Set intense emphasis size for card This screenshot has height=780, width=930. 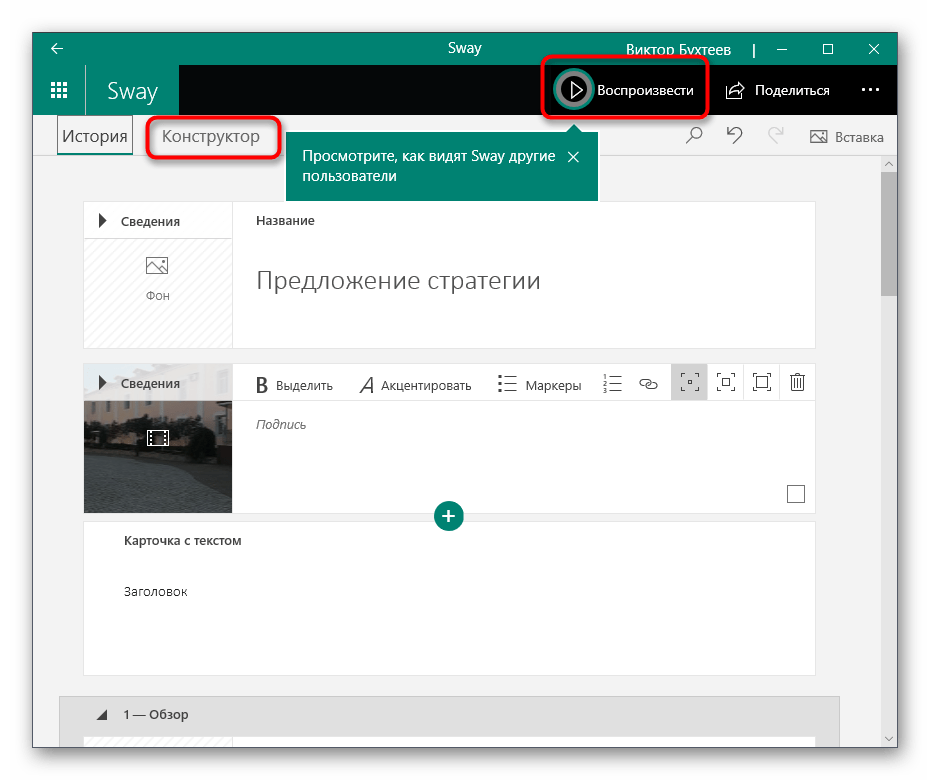click(762, 383)
